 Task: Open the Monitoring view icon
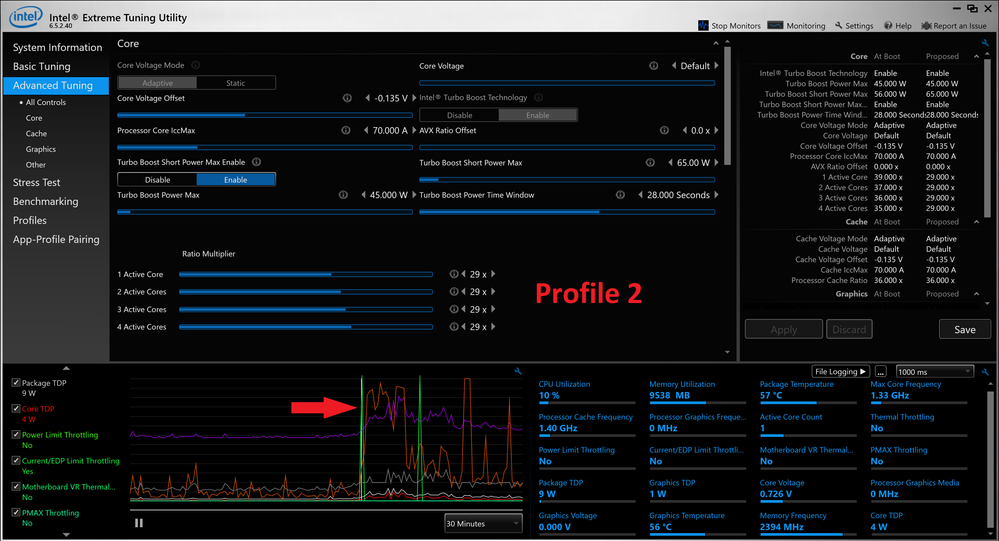(x=775, y=25)
